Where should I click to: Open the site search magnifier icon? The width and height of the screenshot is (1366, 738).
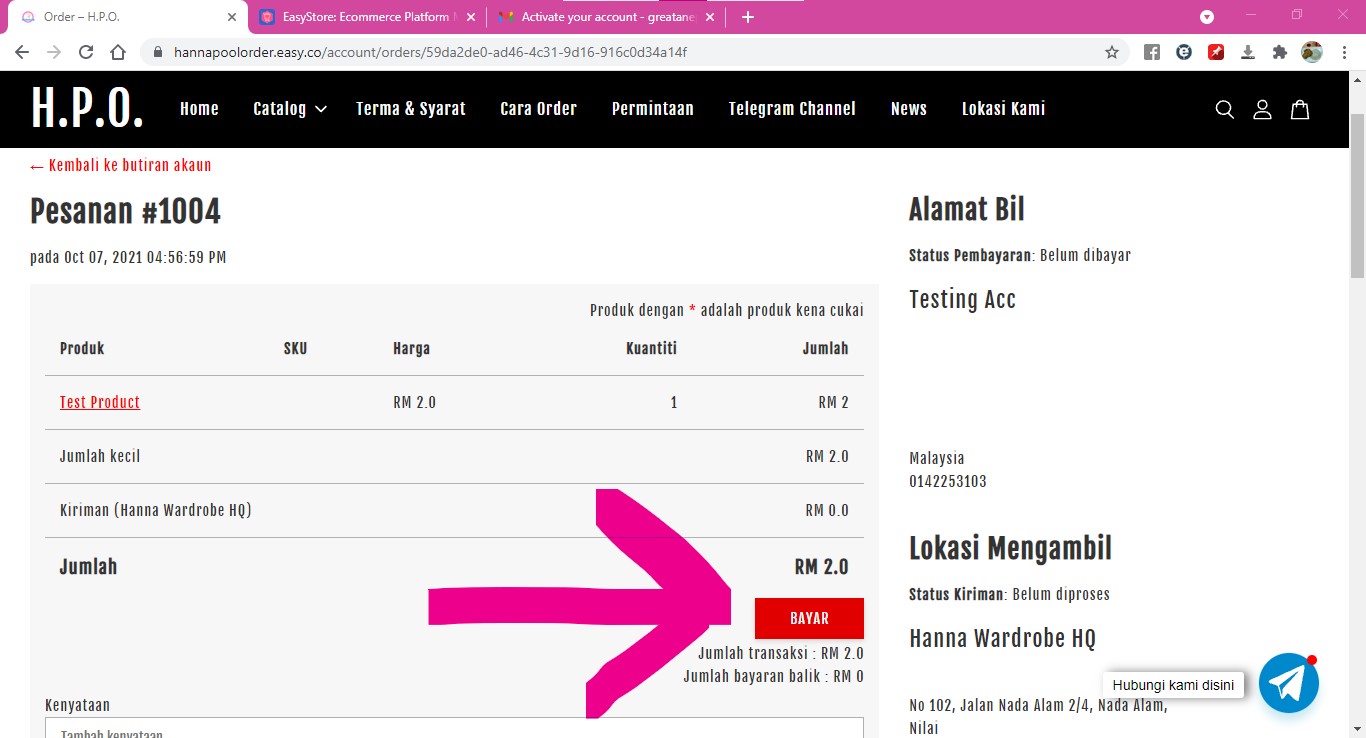[x=1224, y=109]
